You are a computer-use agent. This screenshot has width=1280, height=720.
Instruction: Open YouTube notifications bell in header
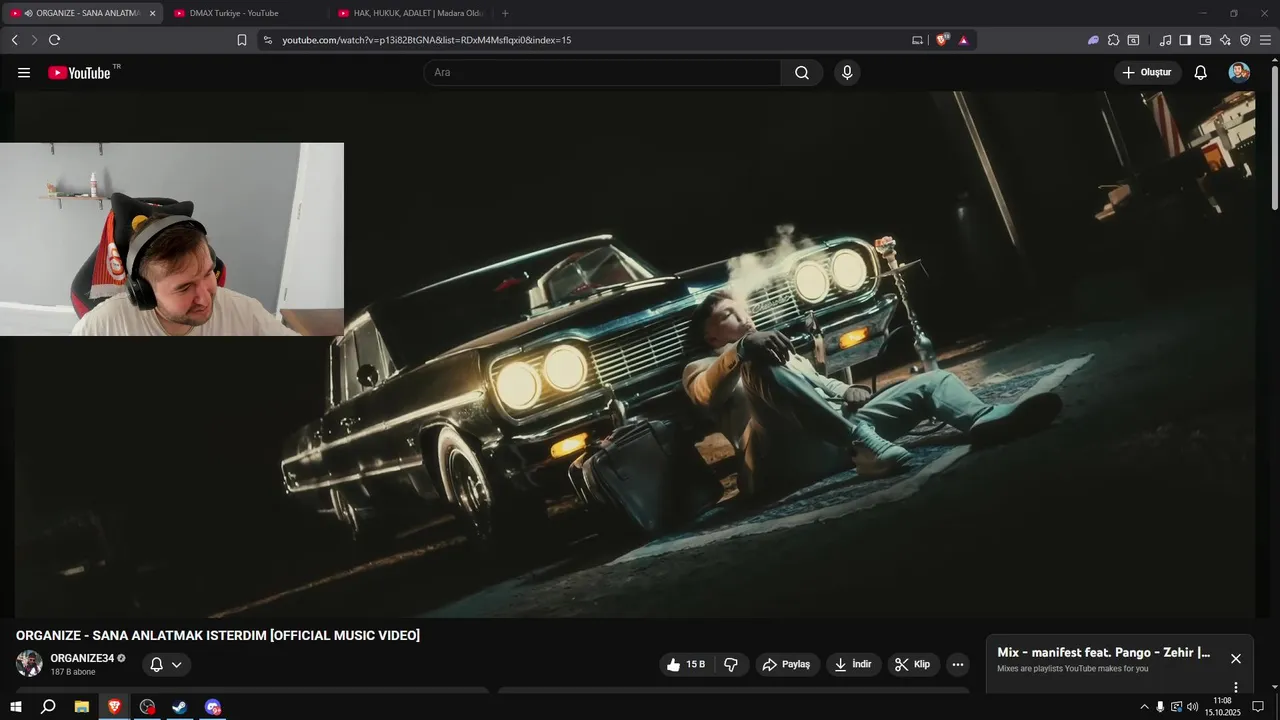(x=1201, y=73)
